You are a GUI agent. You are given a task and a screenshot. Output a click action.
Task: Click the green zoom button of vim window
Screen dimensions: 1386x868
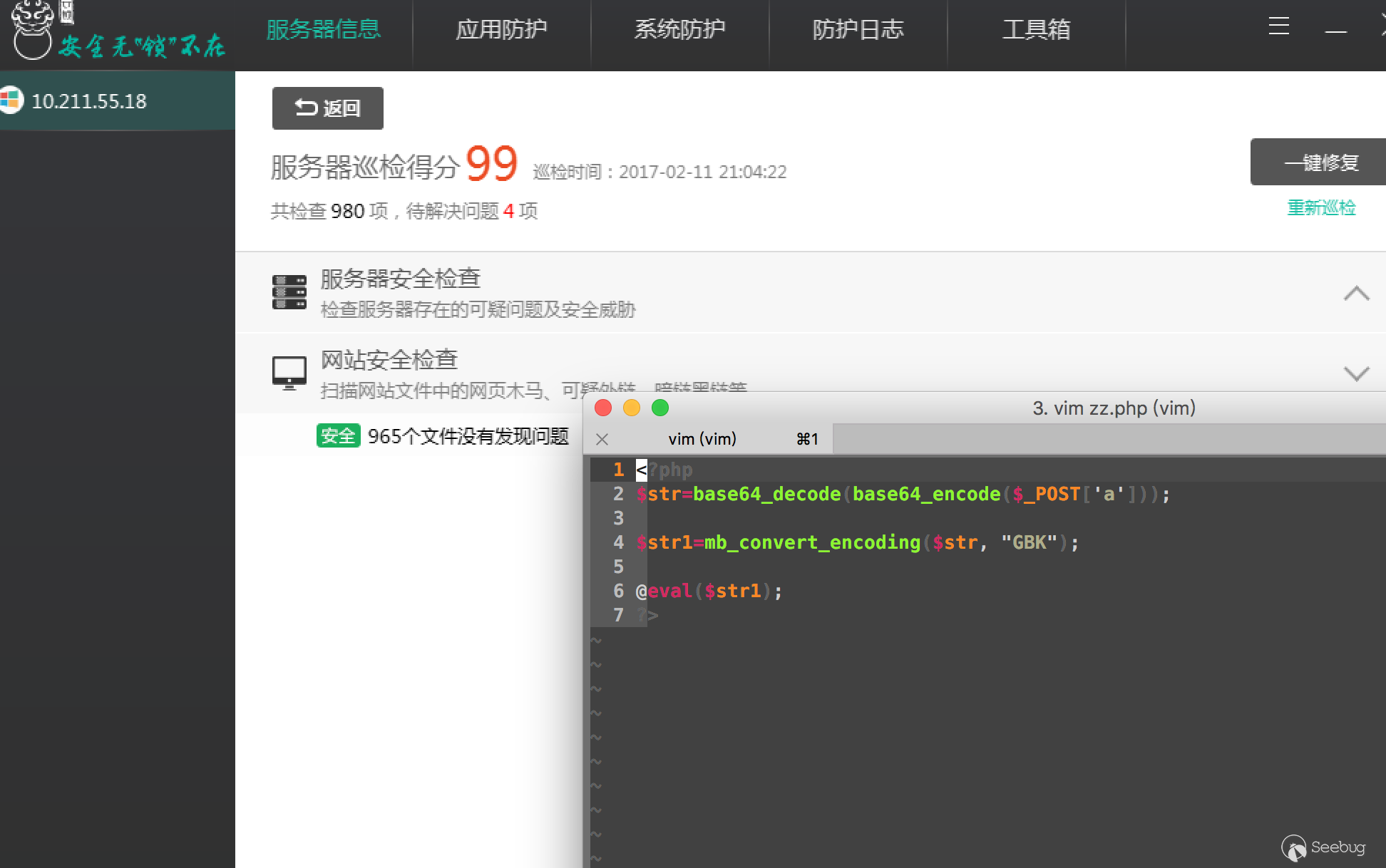(660, 408)
